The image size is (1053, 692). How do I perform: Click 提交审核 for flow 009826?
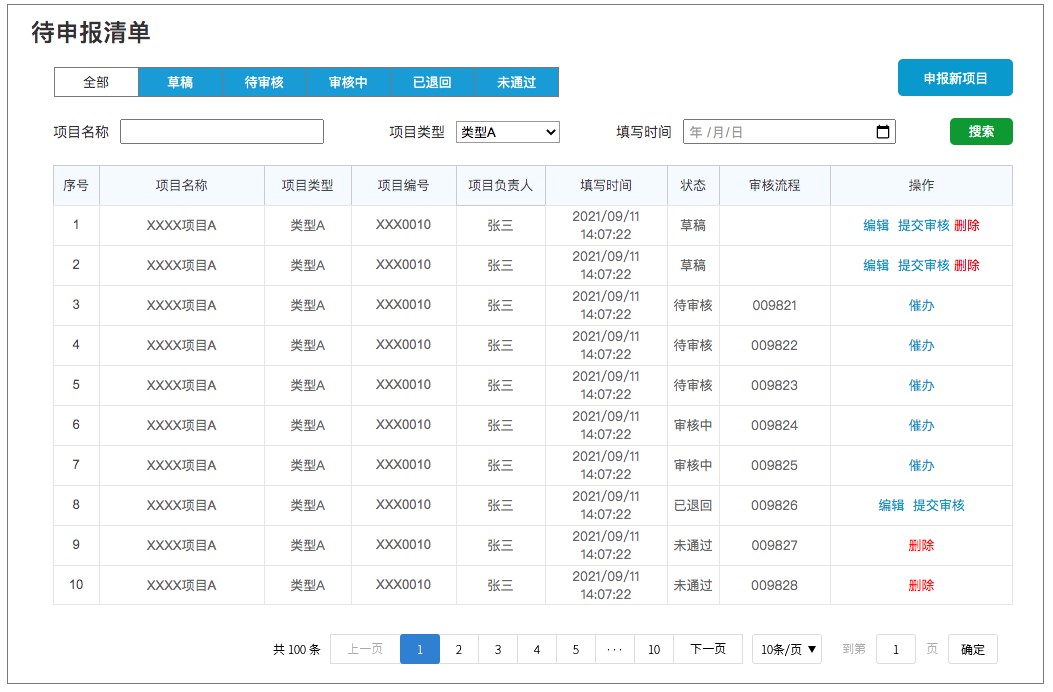coord(939,505)
